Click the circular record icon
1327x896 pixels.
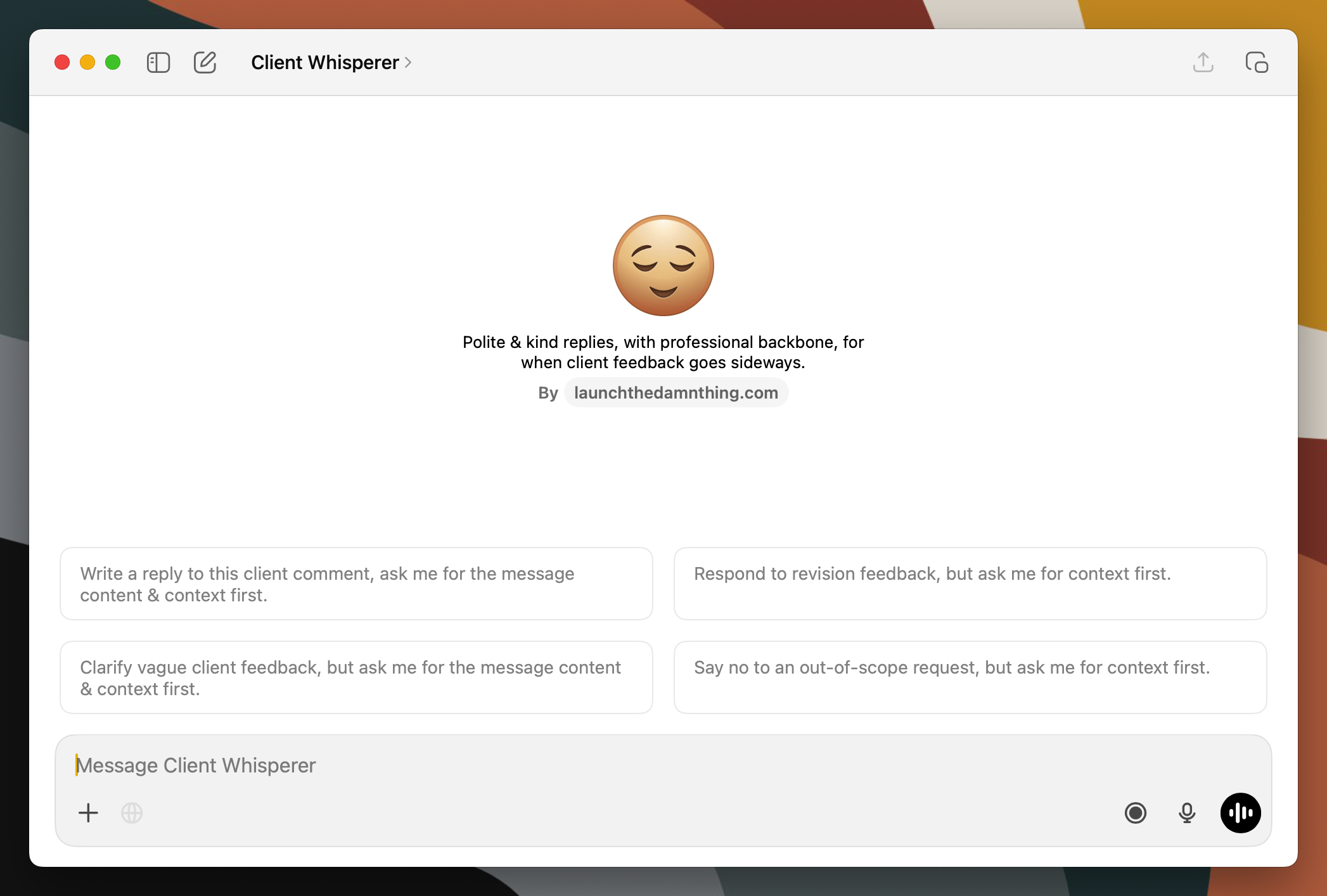tap(1135, 813)
